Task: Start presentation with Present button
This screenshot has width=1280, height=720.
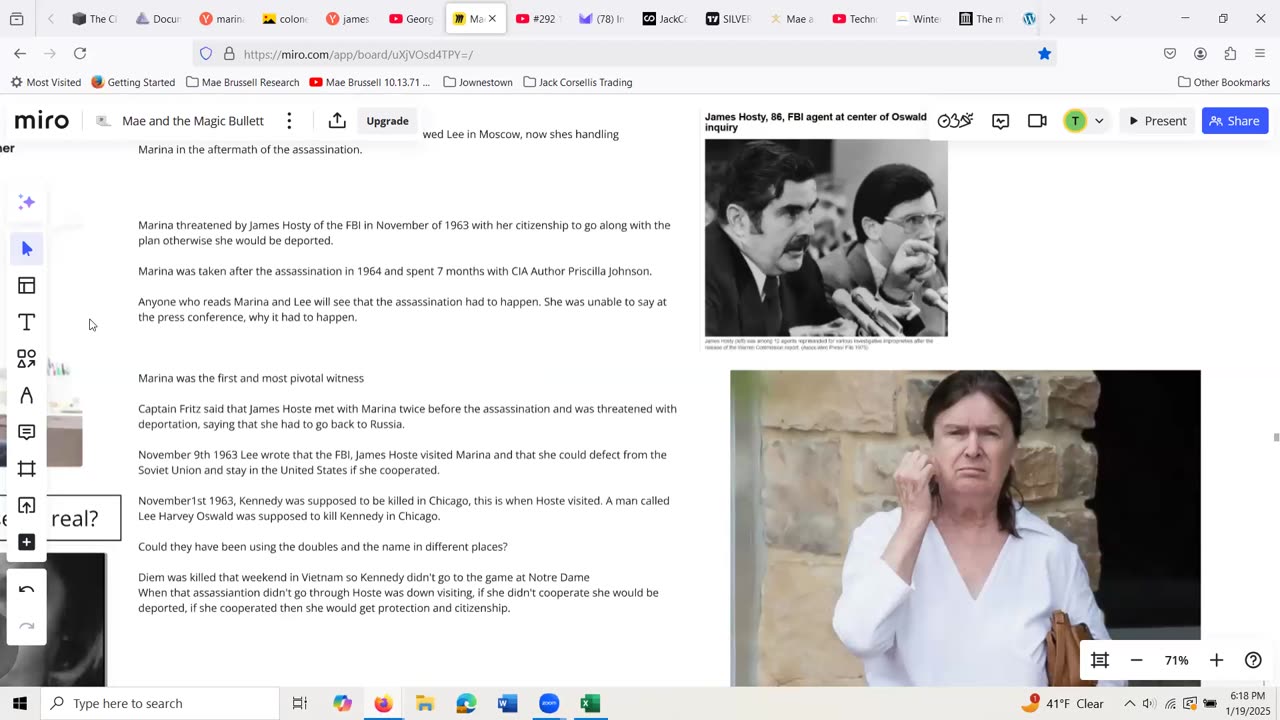Action: pos(1157,121)
